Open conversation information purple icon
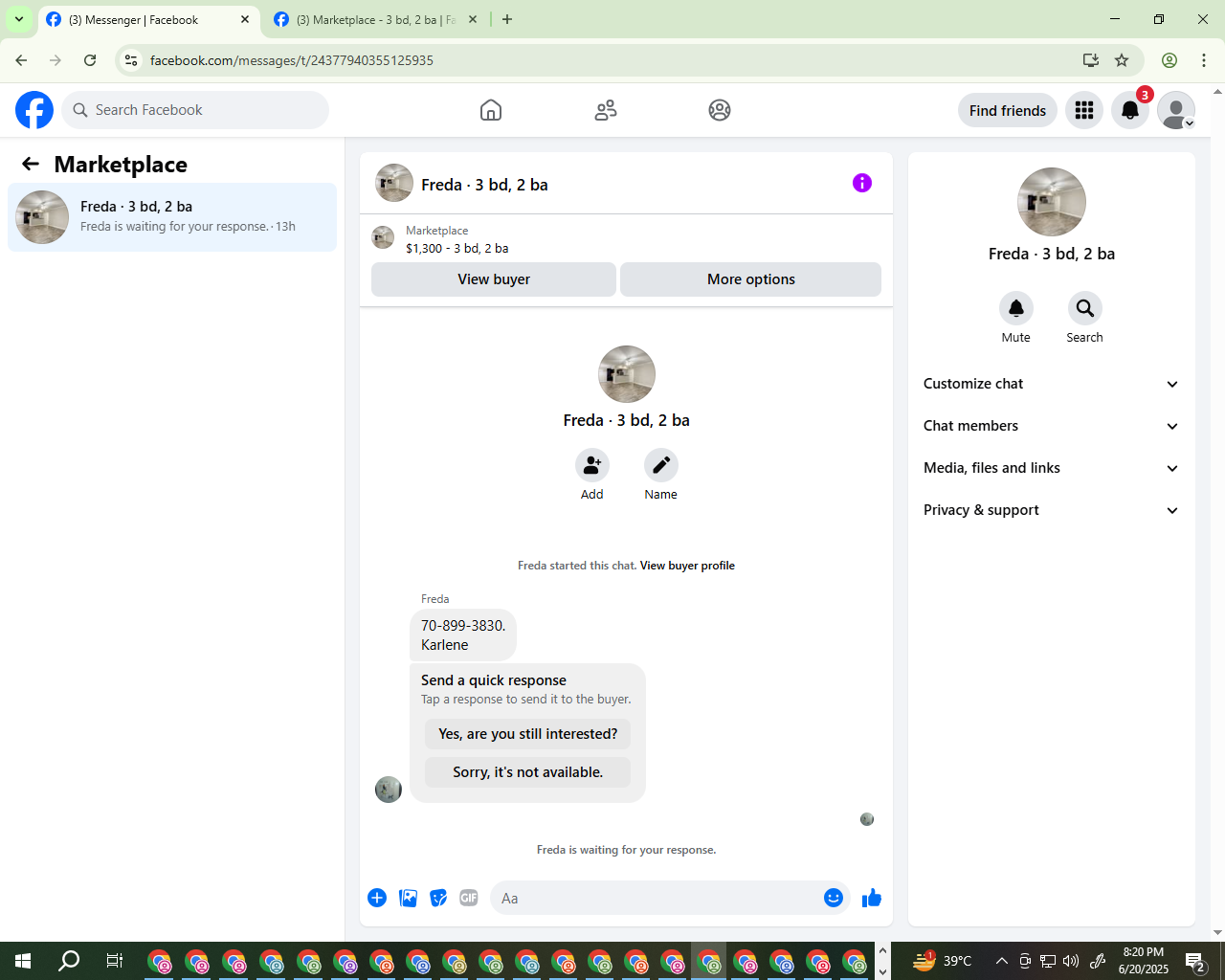 [x=862, y=183]
